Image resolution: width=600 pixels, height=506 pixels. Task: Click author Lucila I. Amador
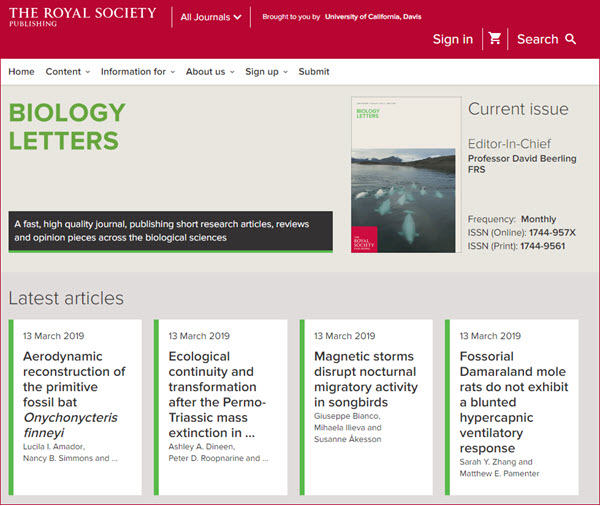pyautogui.click(x=54, y=447)
